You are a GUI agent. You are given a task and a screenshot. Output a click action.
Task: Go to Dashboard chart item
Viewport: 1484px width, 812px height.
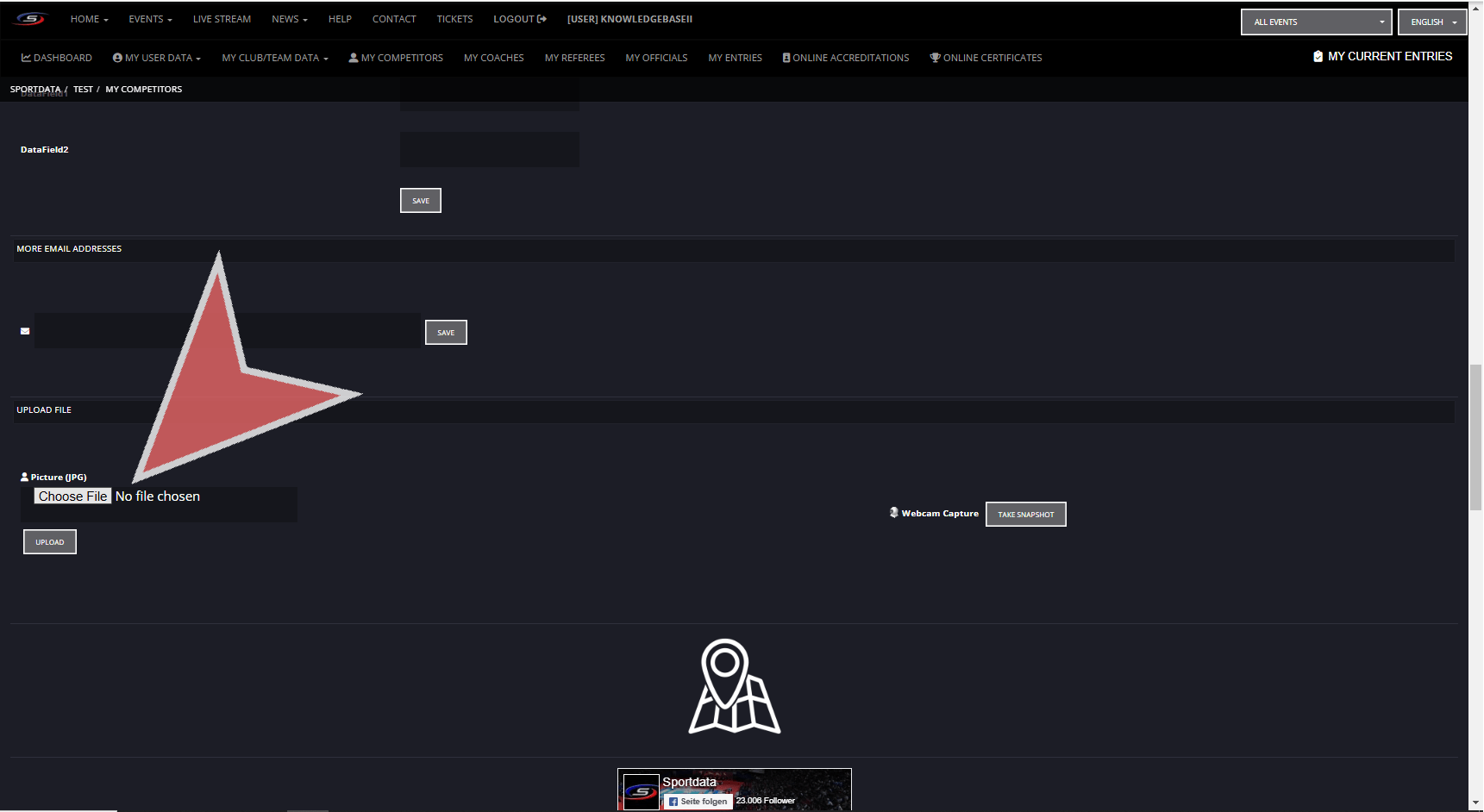coord(56,58)
